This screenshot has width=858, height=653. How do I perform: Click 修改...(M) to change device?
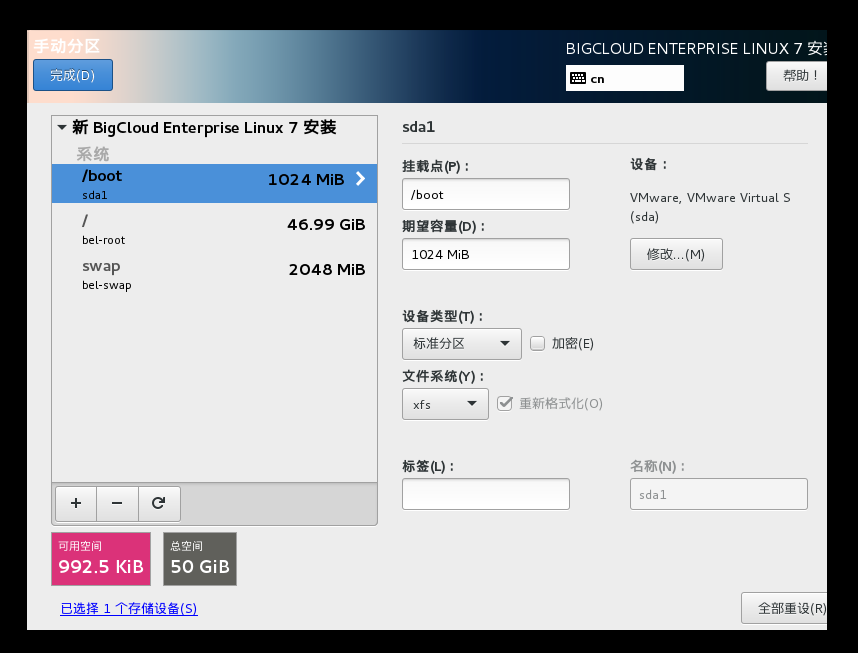pyautogui.click(x=676, y=253)
